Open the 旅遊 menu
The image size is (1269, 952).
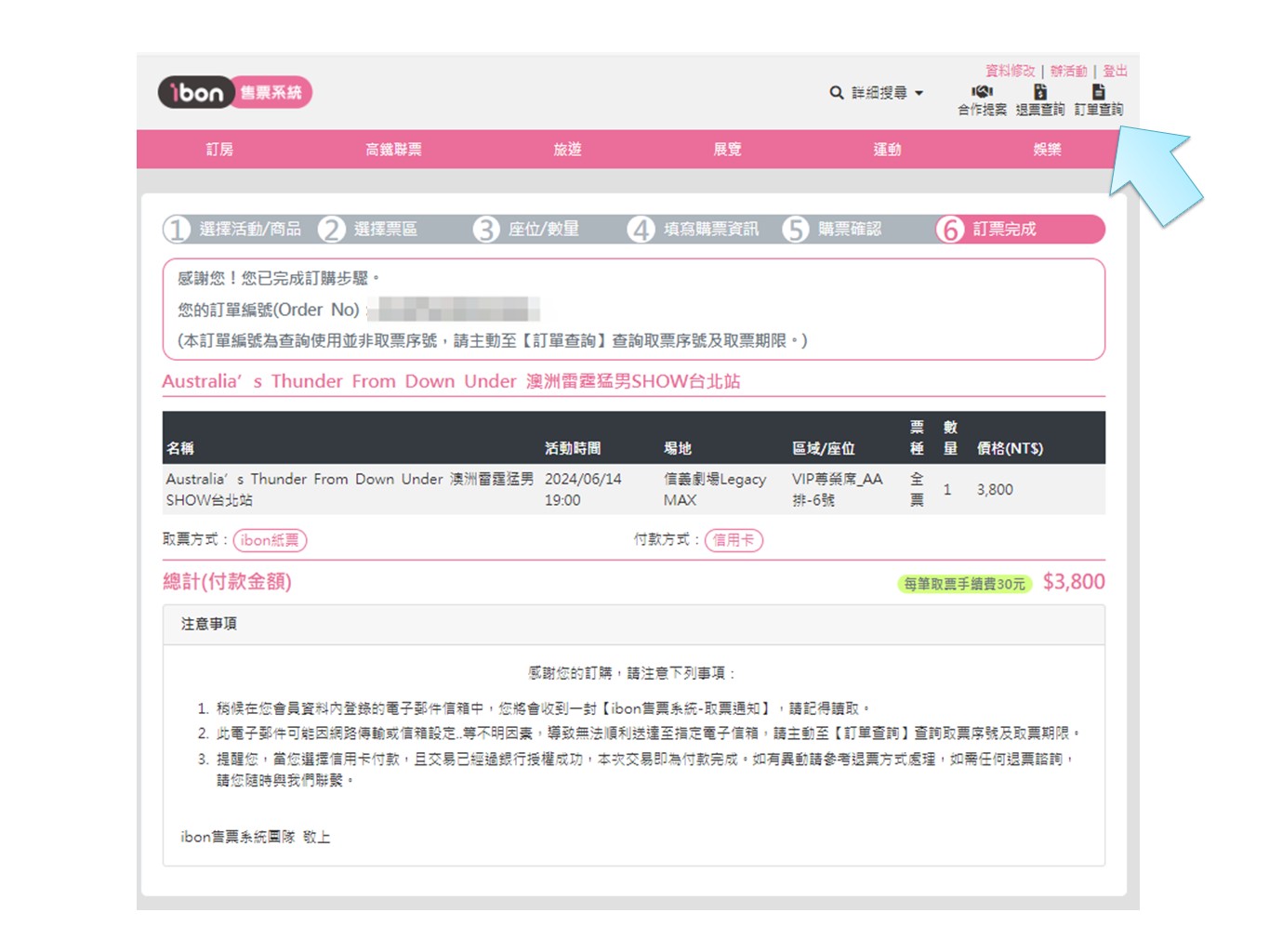(567, 149)
